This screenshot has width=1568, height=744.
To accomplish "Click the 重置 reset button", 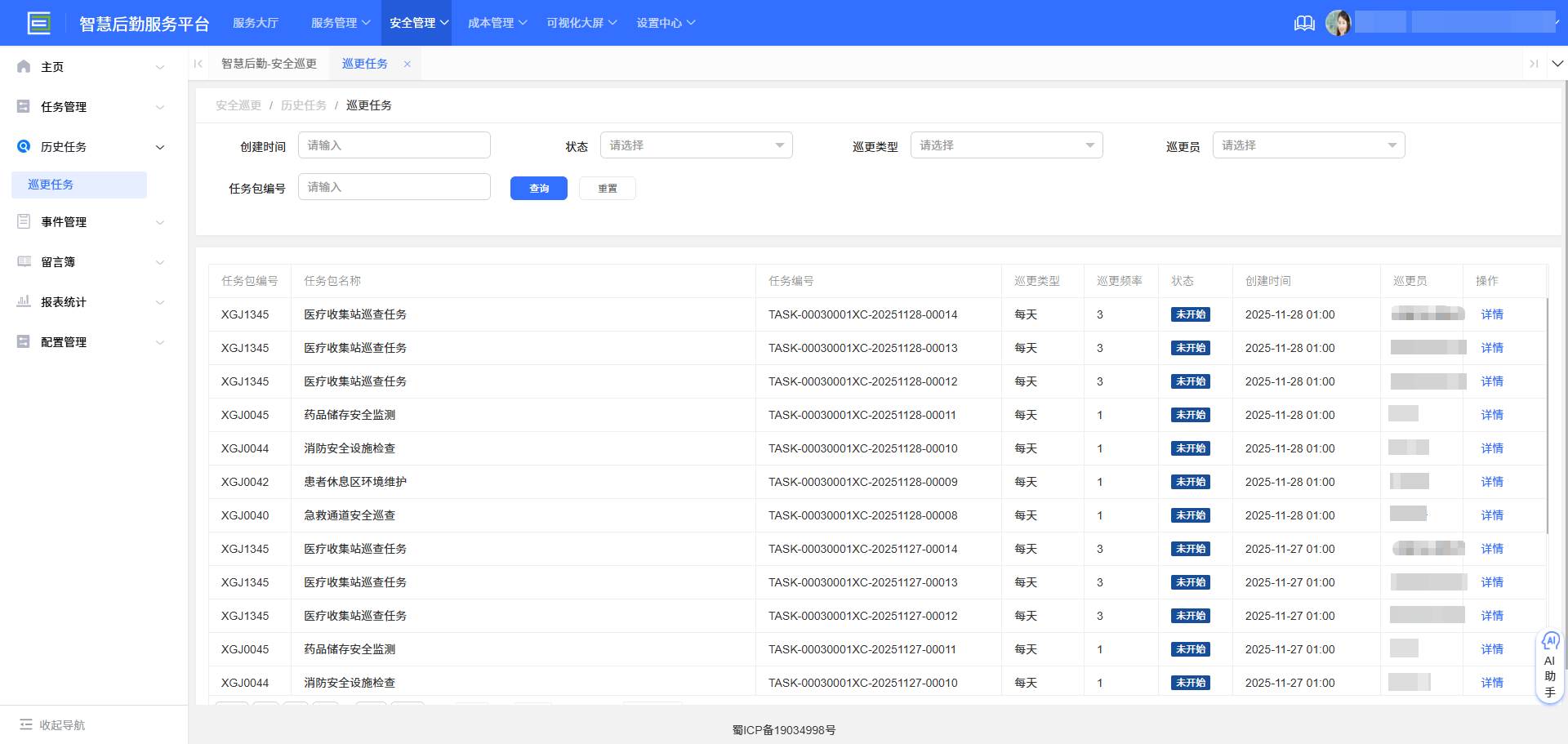I will (x=607, y=188).
